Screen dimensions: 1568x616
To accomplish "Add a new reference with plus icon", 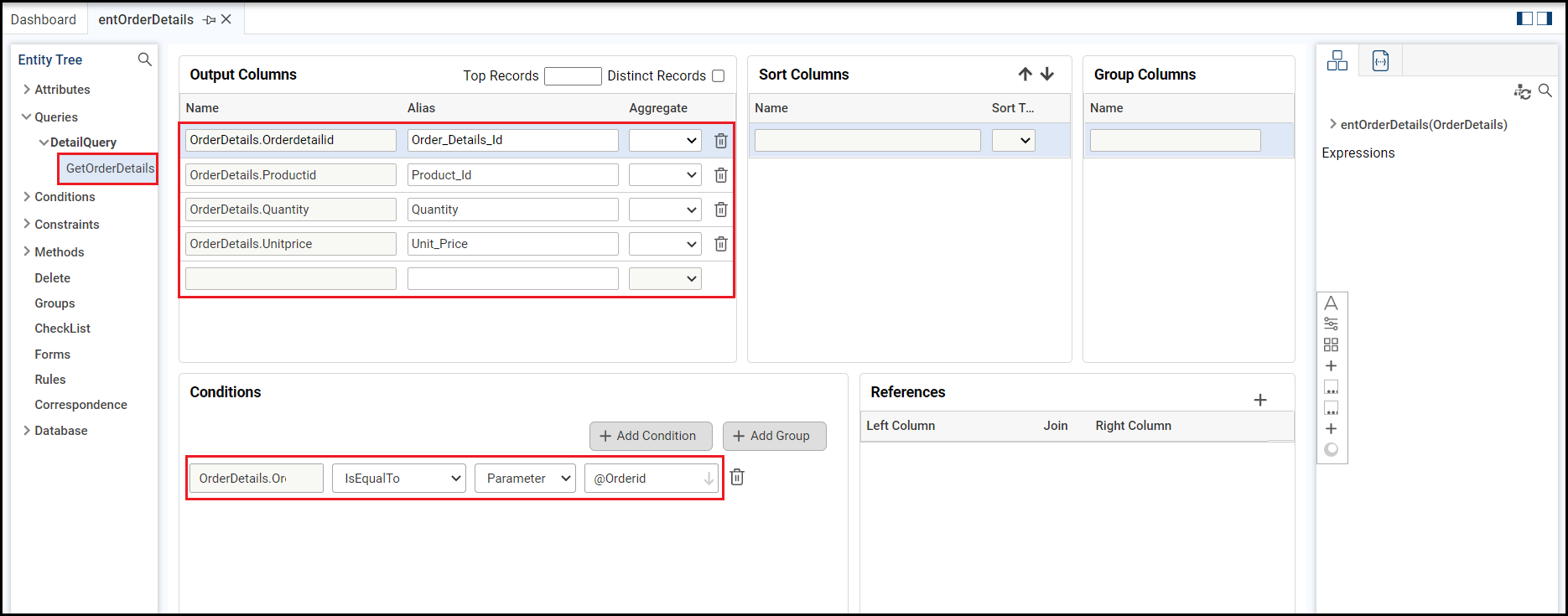I will tap(1259, 401).
